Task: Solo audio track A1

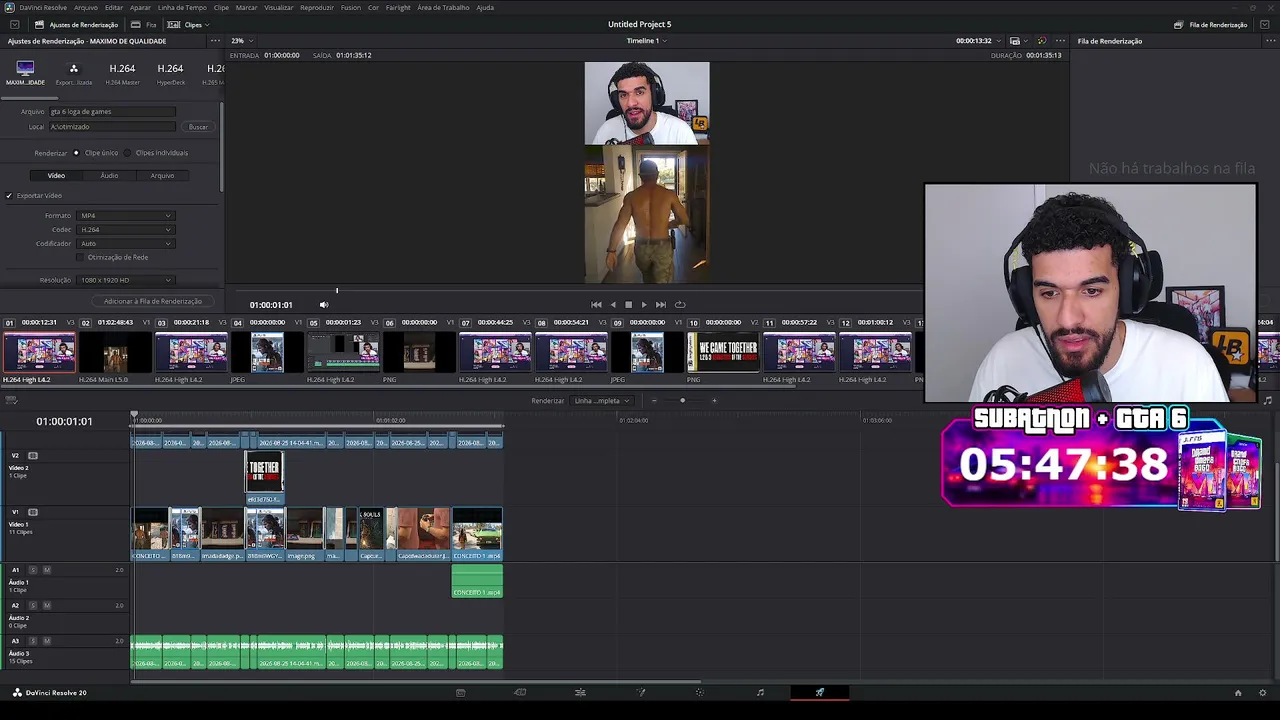Action: tap(33, 570)
